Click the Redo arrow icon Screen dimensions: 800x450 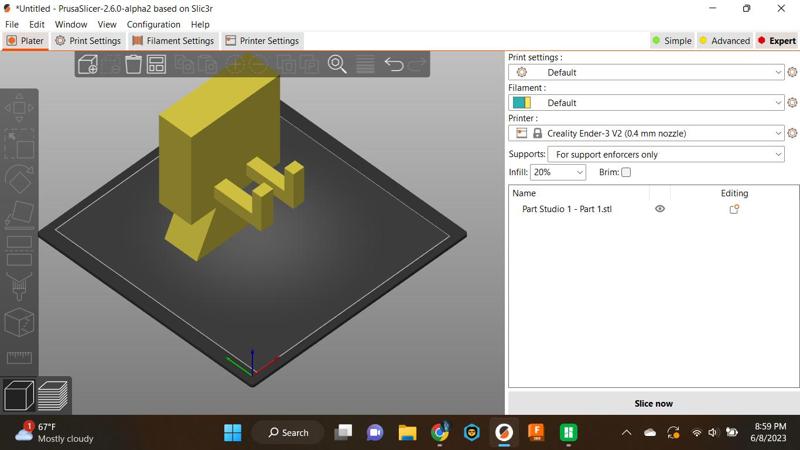[x=417, y=64]
